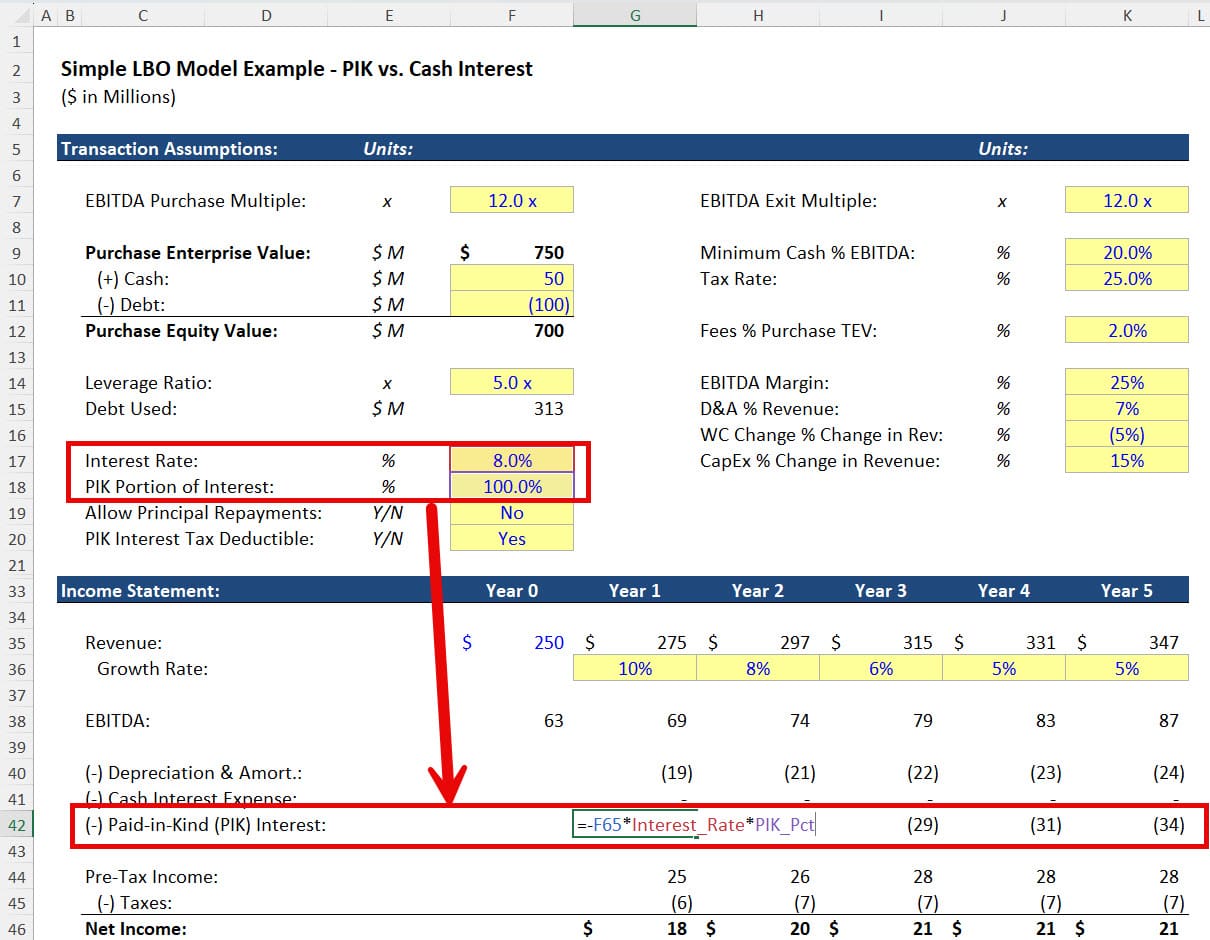Screen dimensions: 1210x940
Task: Select the CapEx % Change in Revenue cell showing 15%
Action: click(x=1126, y=461)
